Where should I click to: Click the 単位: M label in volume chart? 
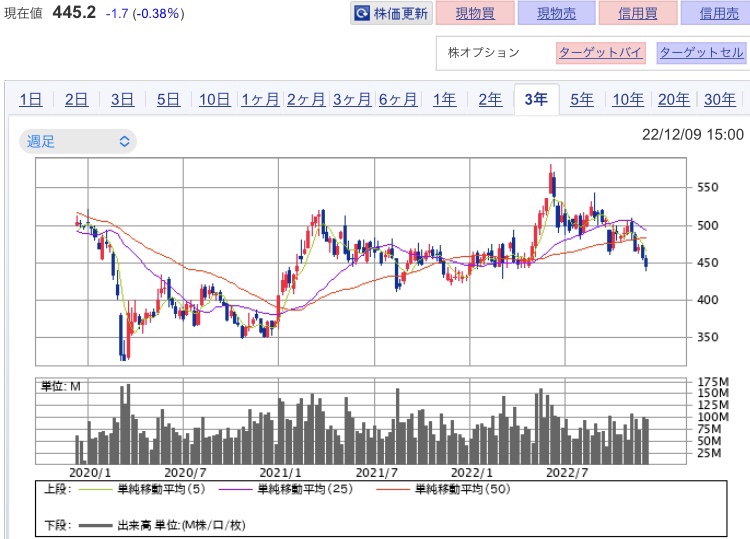coord(60,386)
